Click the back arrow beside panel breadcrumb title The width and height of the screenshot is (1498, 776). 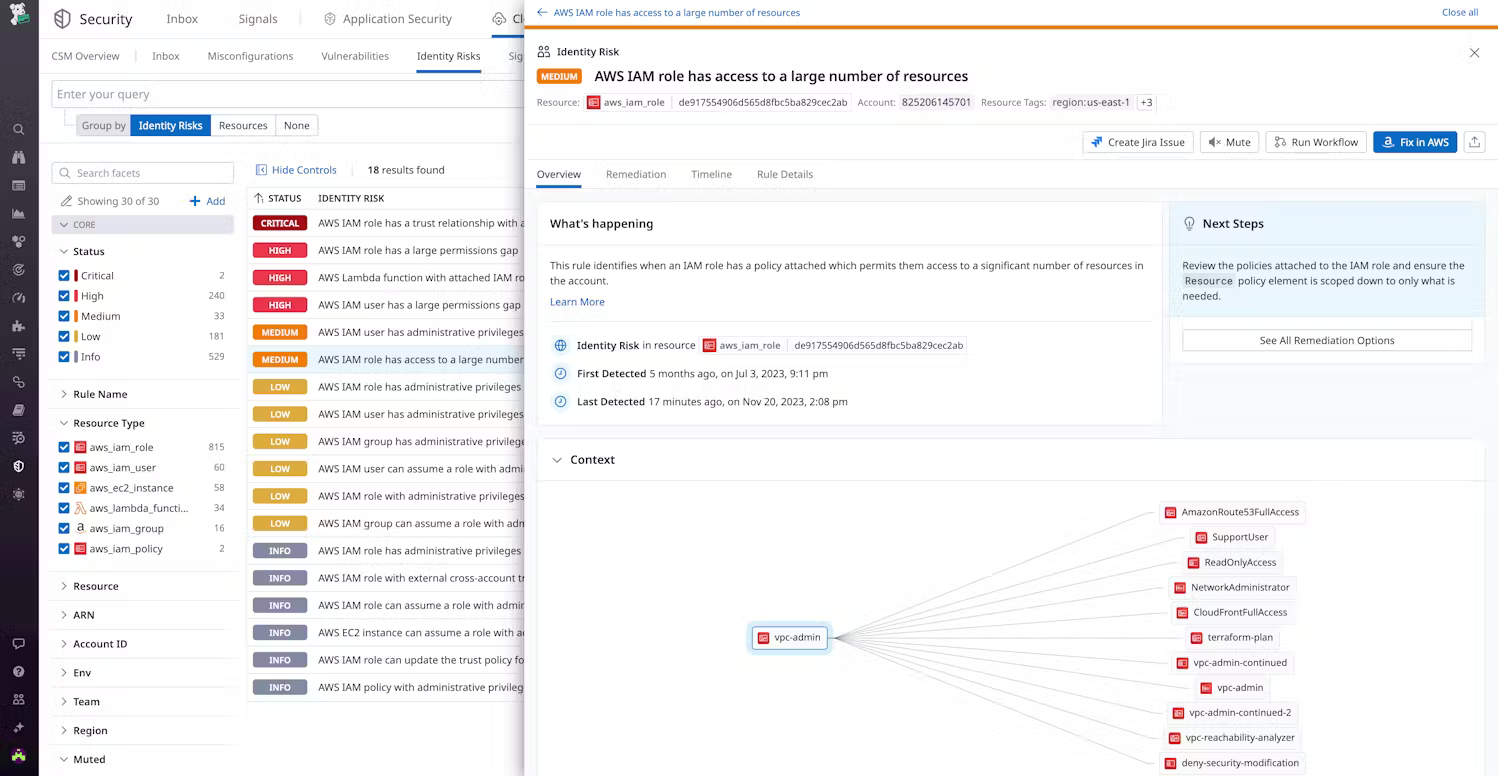click(x=542, y=12)
